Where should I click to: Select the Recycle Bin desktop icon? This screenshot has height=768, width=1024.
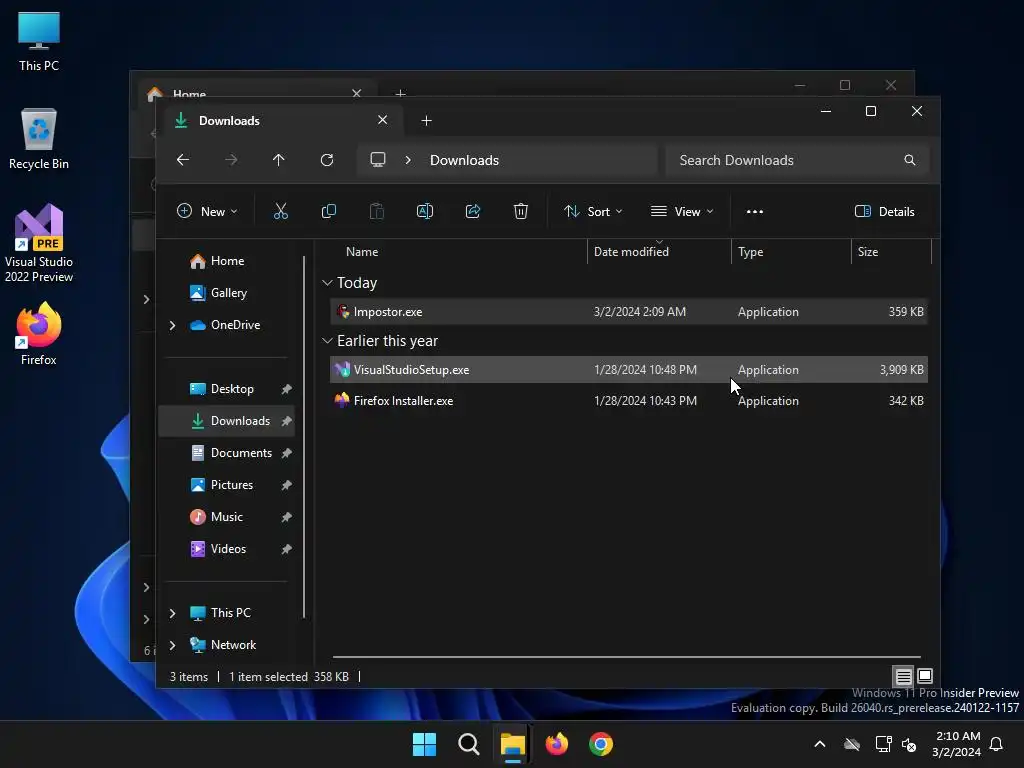(39, 139)
